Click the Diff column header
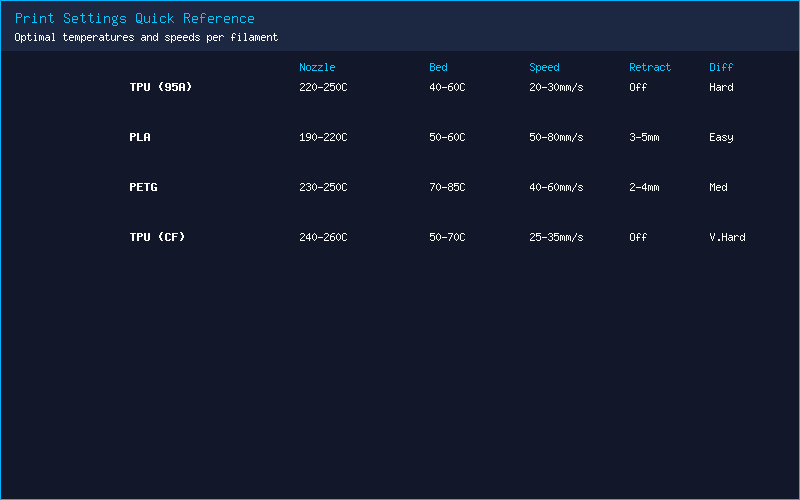The image size is (800, 500). pos(721,67)
